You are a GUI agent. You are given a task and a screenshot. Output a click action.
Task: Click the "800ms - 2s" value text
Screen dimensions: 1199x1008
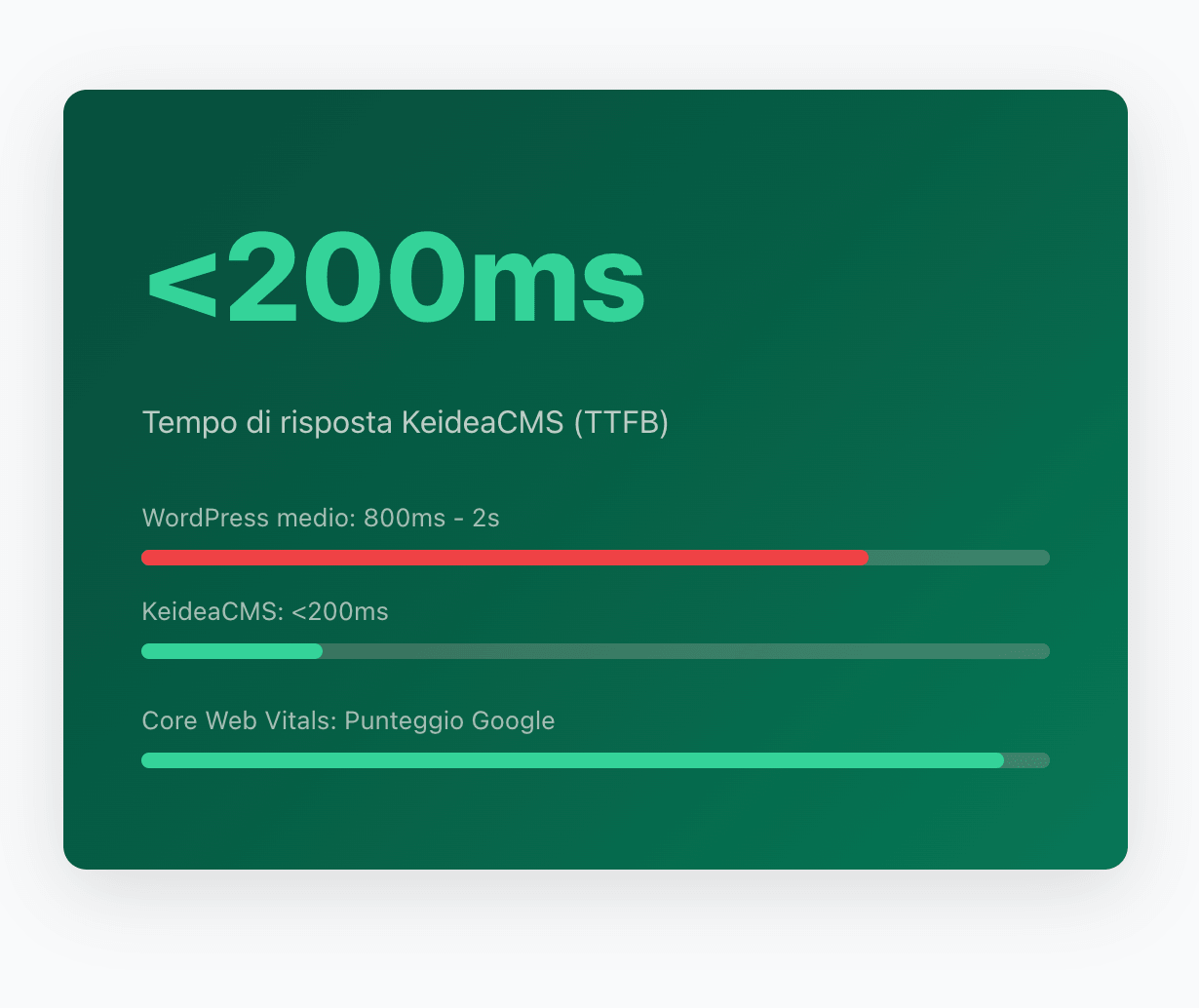tap(431, 519)
